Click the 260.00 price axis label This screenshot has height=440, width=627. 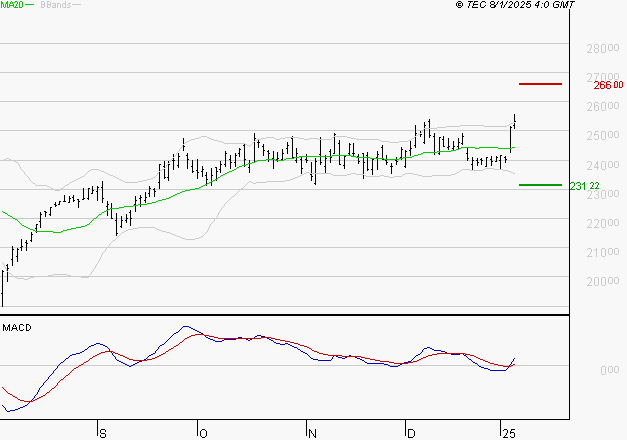coord(603,107)
